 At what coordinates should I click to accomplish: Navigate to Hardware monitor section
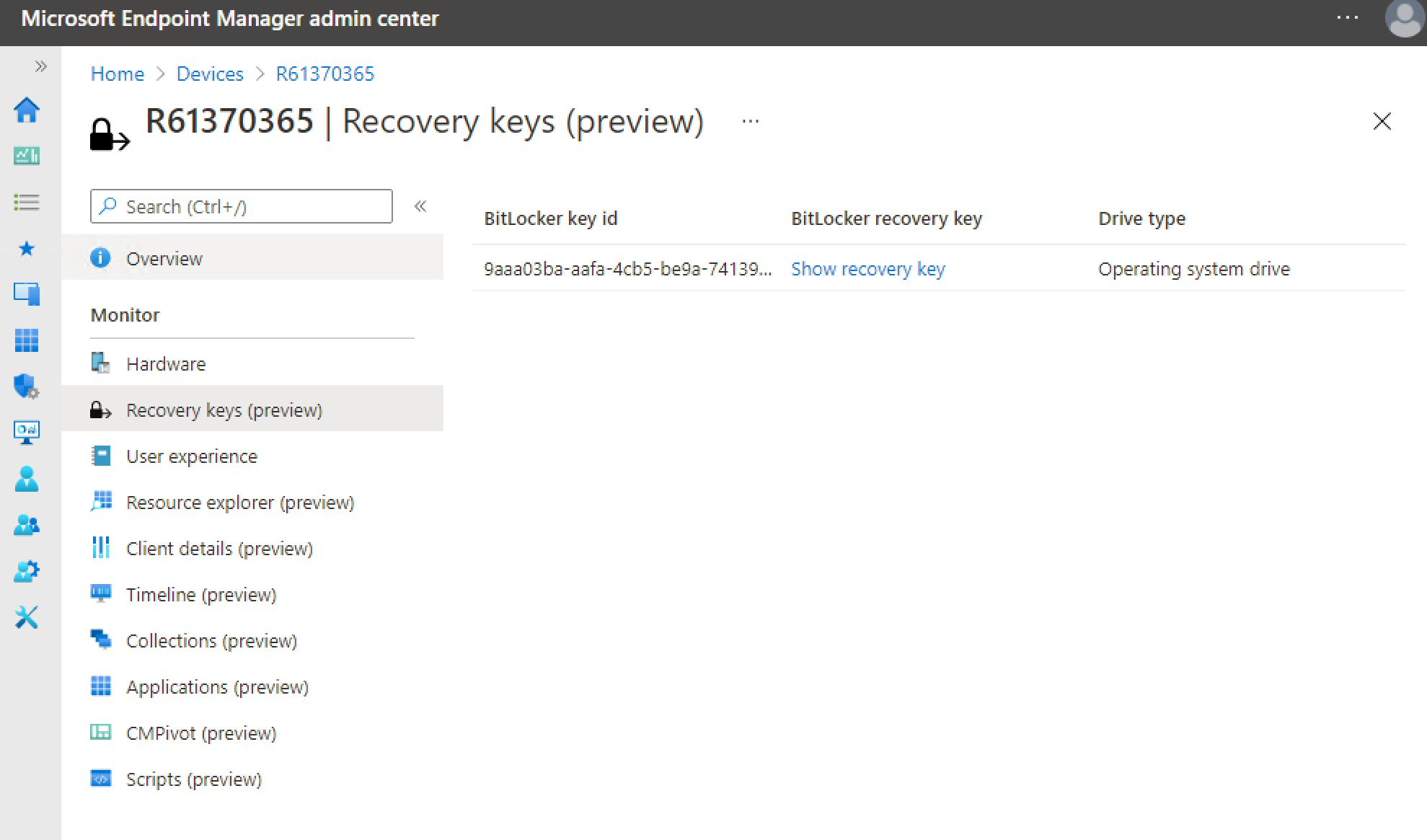tap(165, 363)
